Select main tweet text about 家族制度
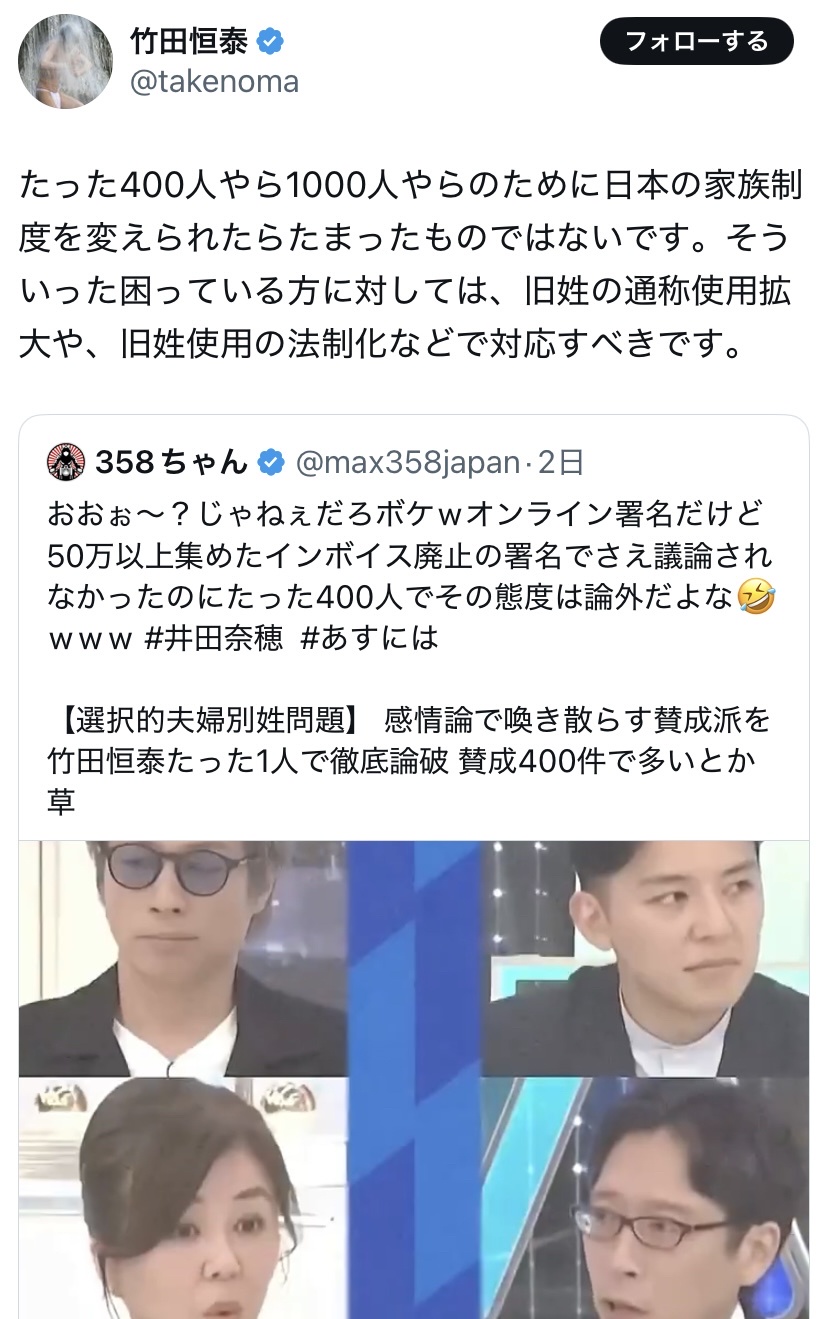The image size is (828, 1319). (x=405, y=263)
